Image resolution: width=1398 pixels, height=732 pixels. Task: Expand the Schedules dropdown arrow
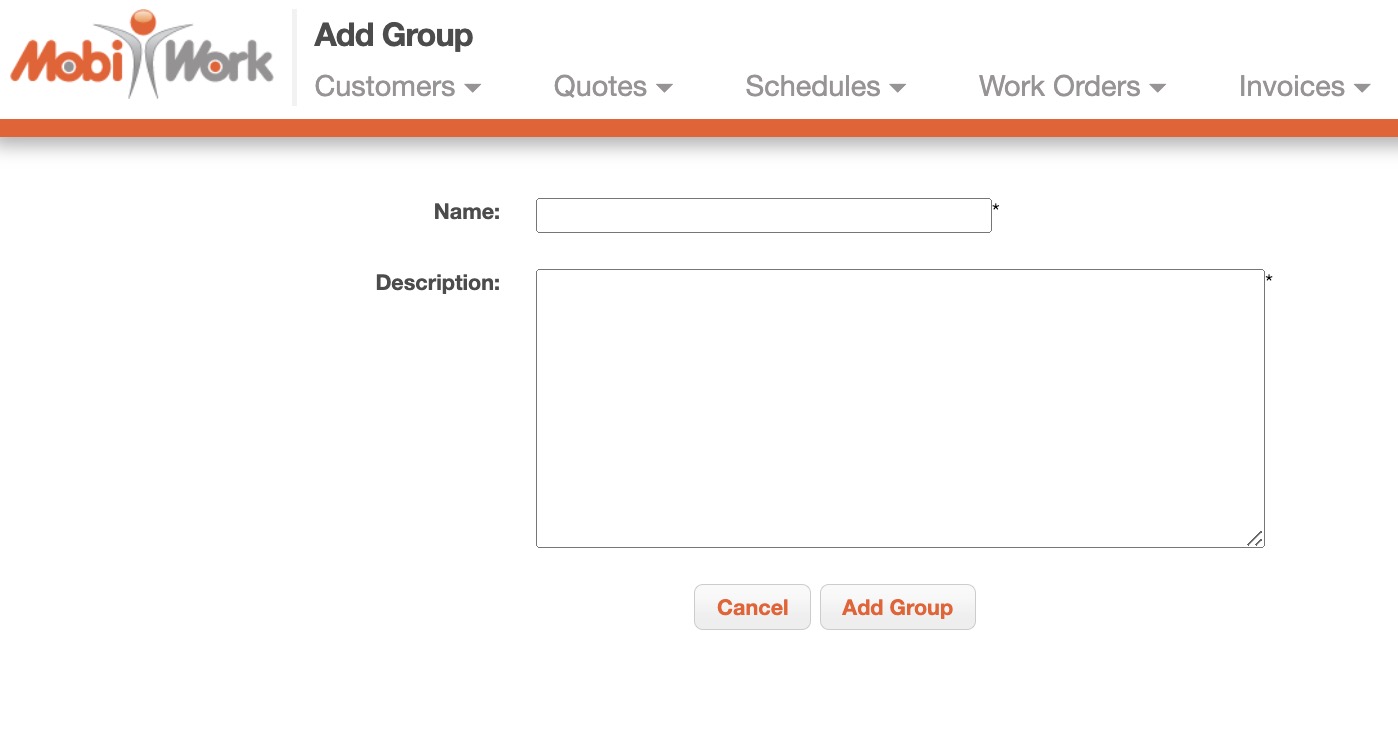pos(898,89)
